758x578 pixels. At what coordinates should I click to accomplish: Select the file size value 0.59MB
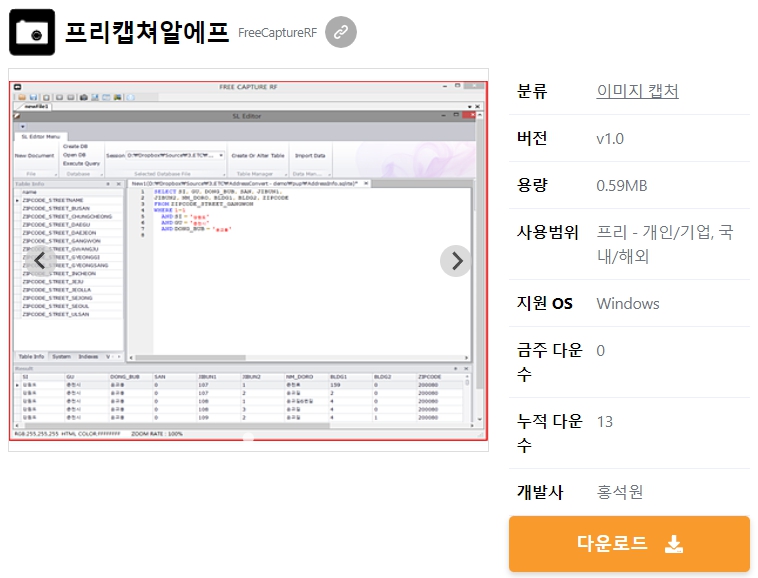tap(622, 186)
